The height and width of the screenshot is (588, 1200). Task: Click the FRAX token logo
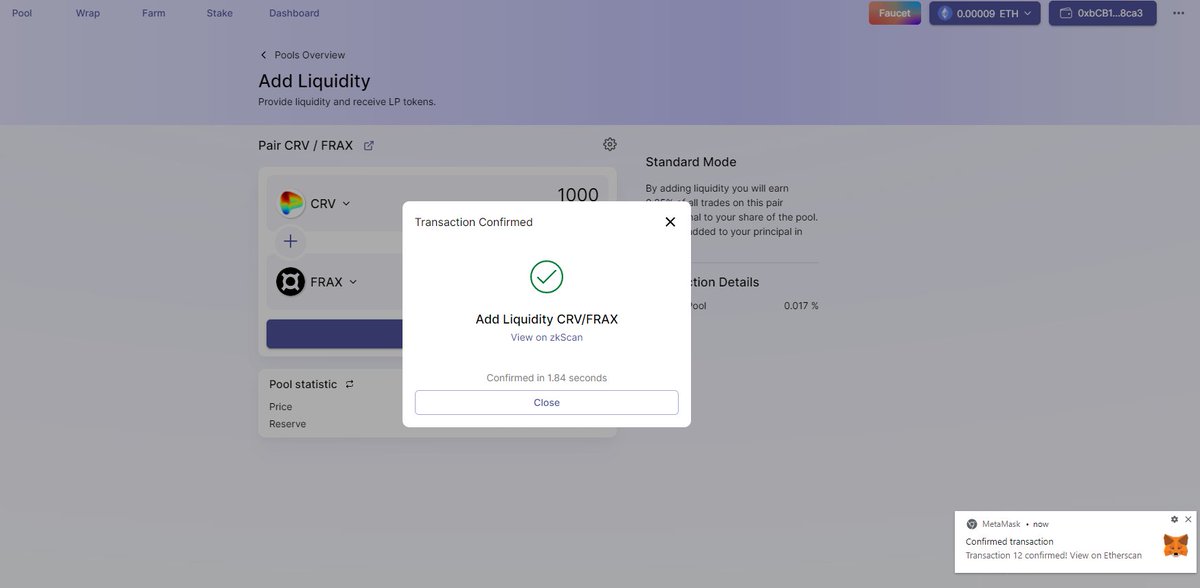coord(291,282)
